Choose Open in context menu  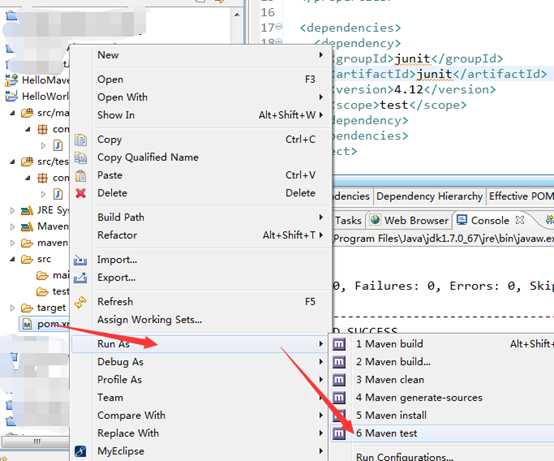click(x=201, y=79)
